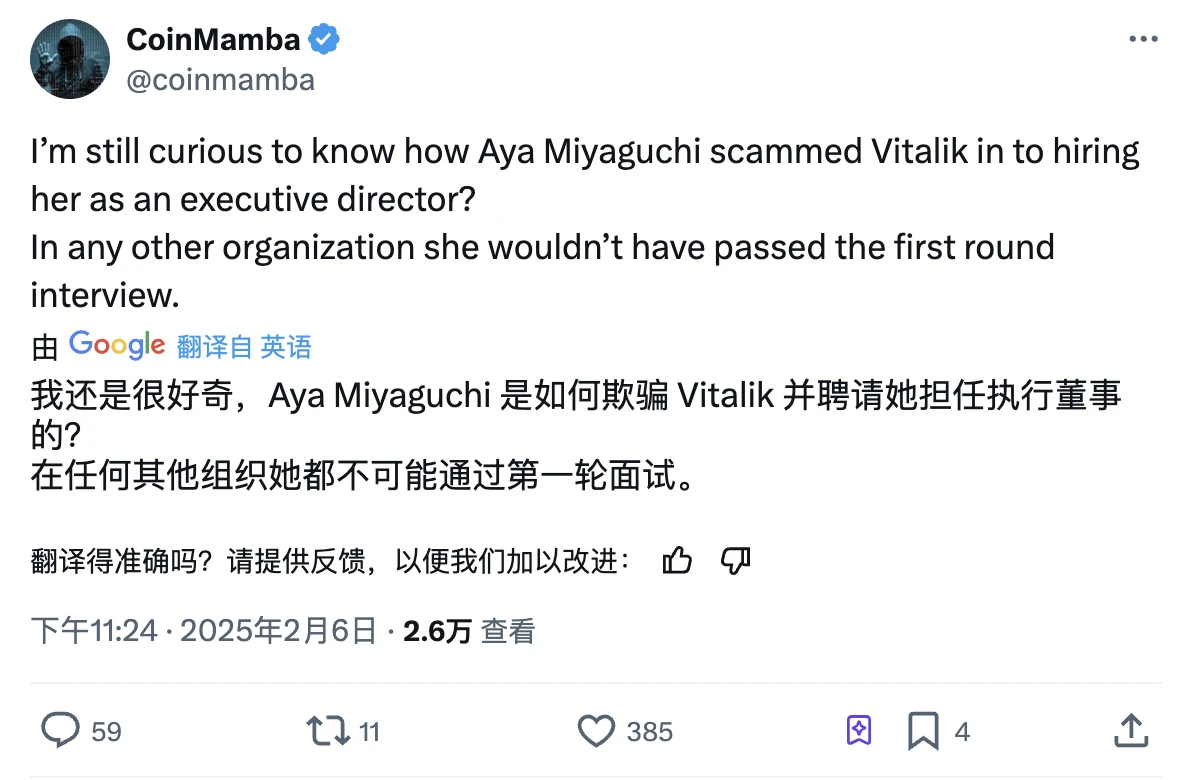Click the blue verified badge

point(324,40)
